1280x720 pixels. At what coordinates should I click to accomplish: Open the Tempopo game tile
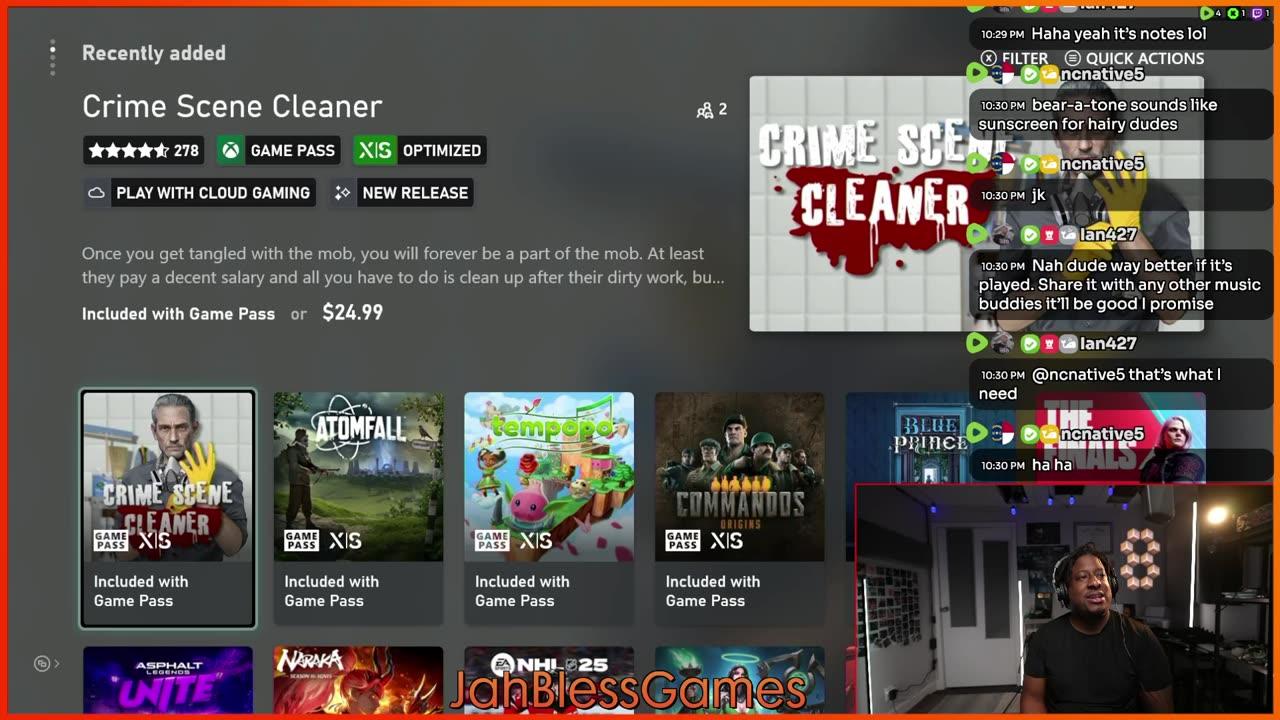pyautogui.click(x=549, y=509)
